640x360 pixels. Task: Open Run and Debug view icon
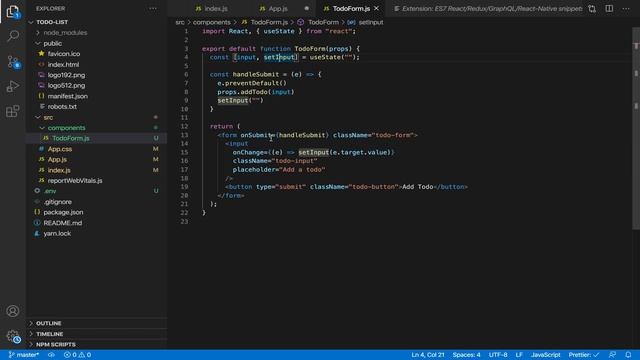click(13, 86)
